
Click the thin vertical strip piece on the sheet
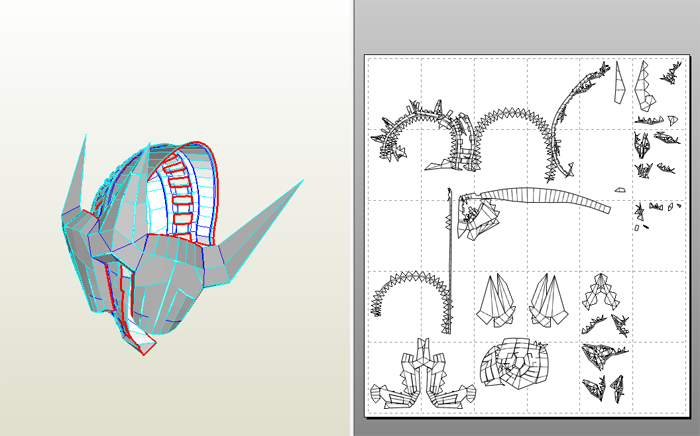[x=449, y=259]
